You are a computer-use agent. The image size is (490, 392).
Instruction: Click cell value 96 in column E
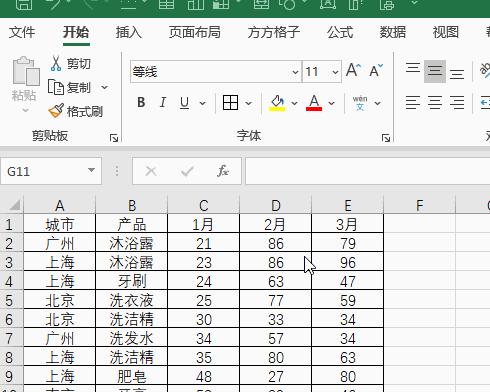[348, 262]
